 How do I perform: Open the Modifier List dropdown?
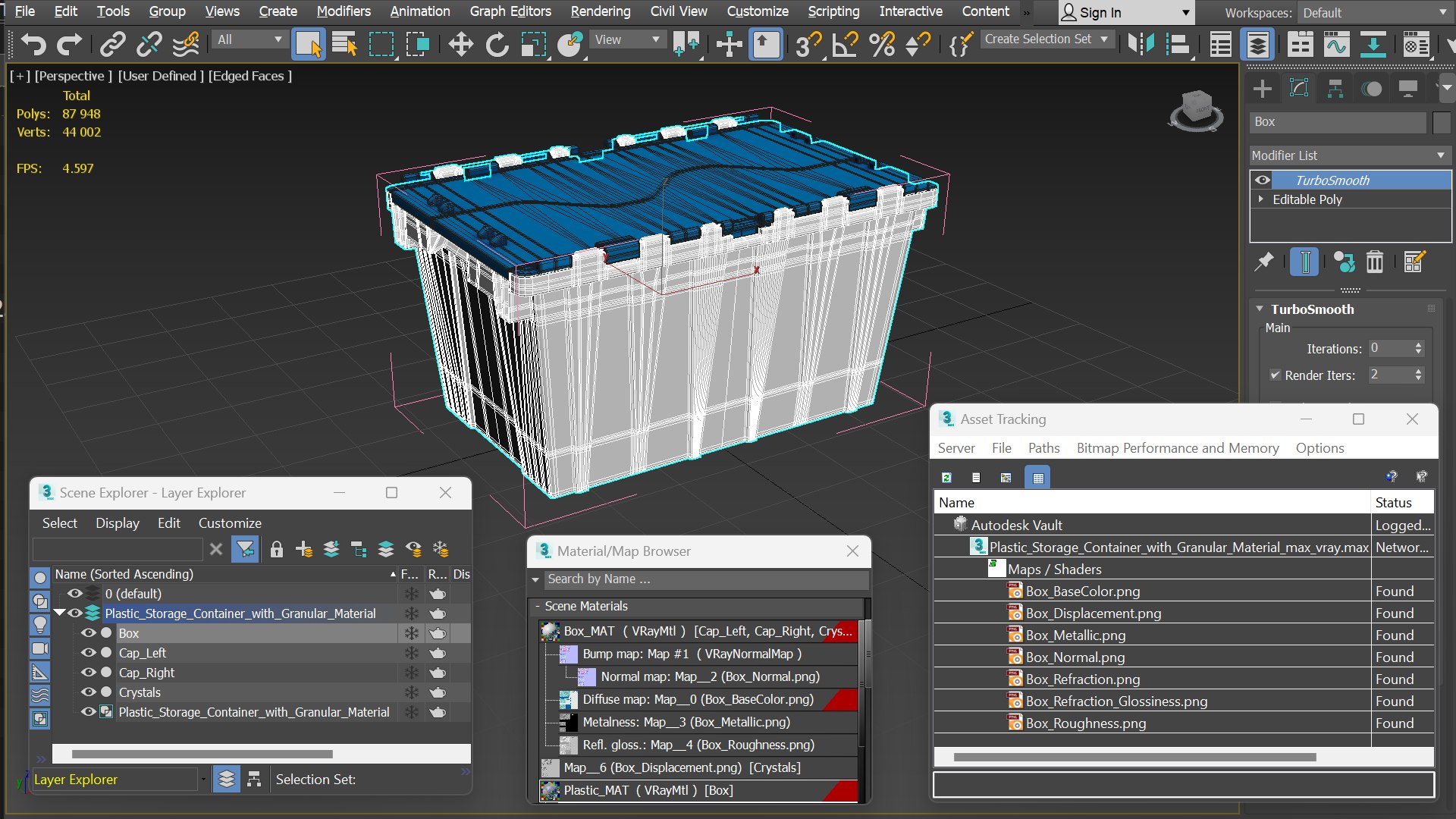pos(1350,155)
